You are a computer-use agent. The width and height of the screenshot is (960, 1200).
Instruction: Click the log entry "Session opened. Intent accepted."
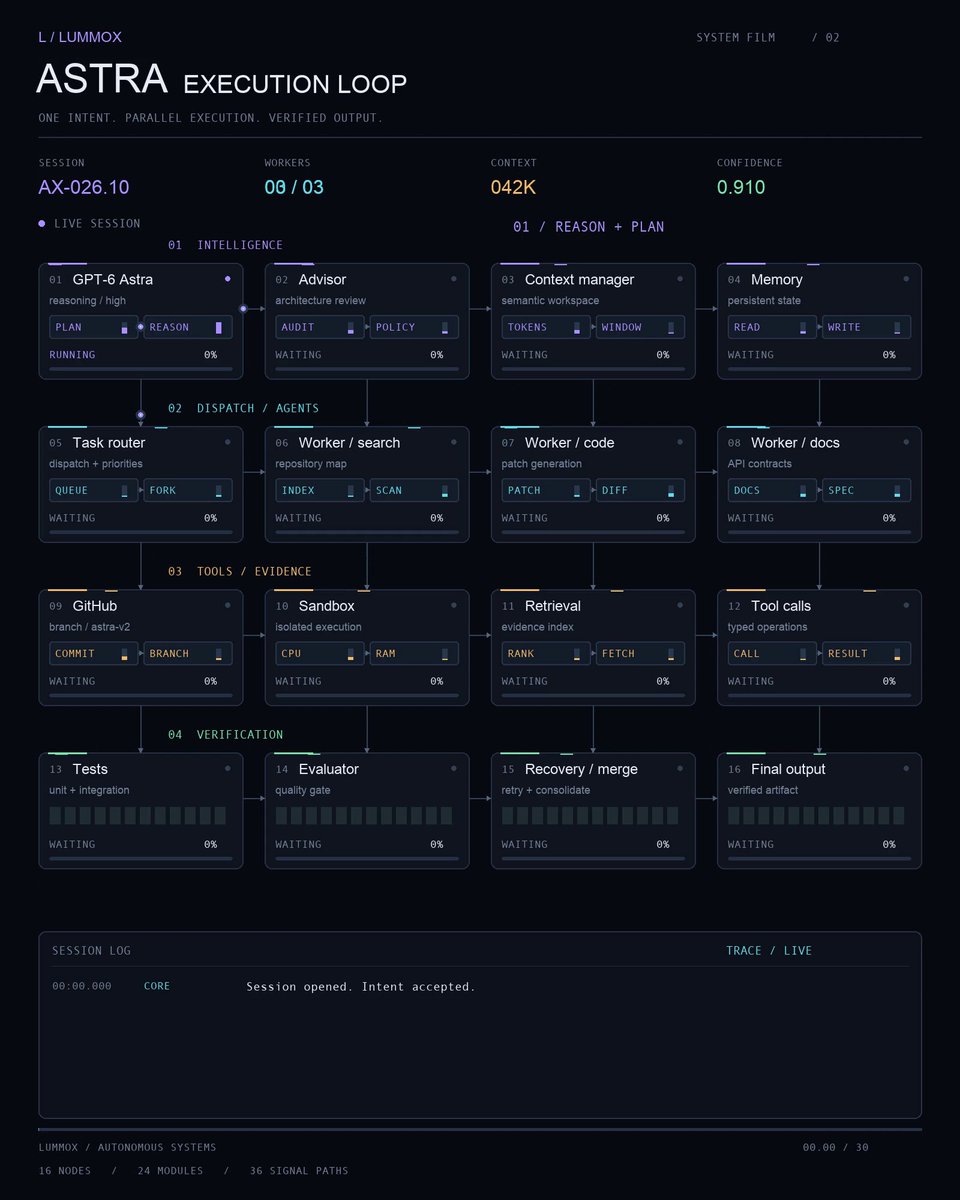click(x=361, y=987)
